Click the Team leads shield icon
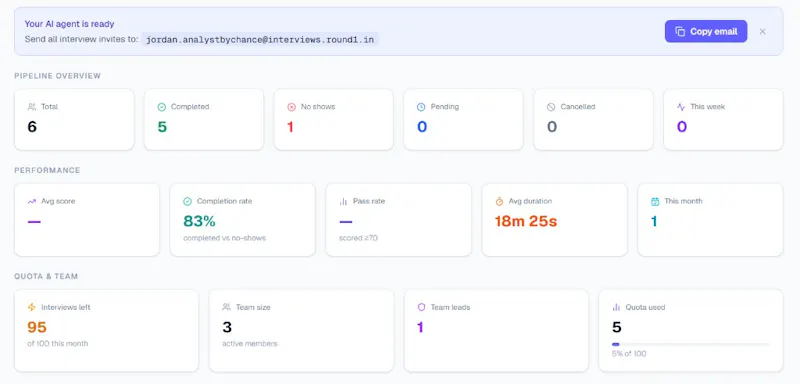This screenshot has height=384, width=800. (x=421, y=307)
